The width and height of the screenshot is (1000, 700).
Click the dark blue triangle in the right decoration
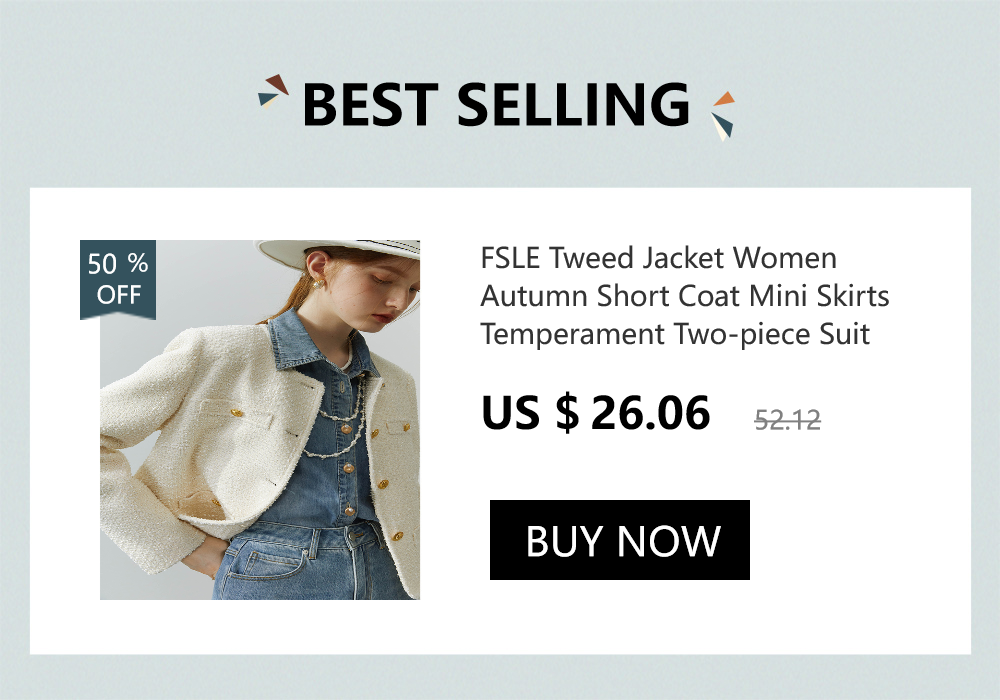tap(724, 124)
